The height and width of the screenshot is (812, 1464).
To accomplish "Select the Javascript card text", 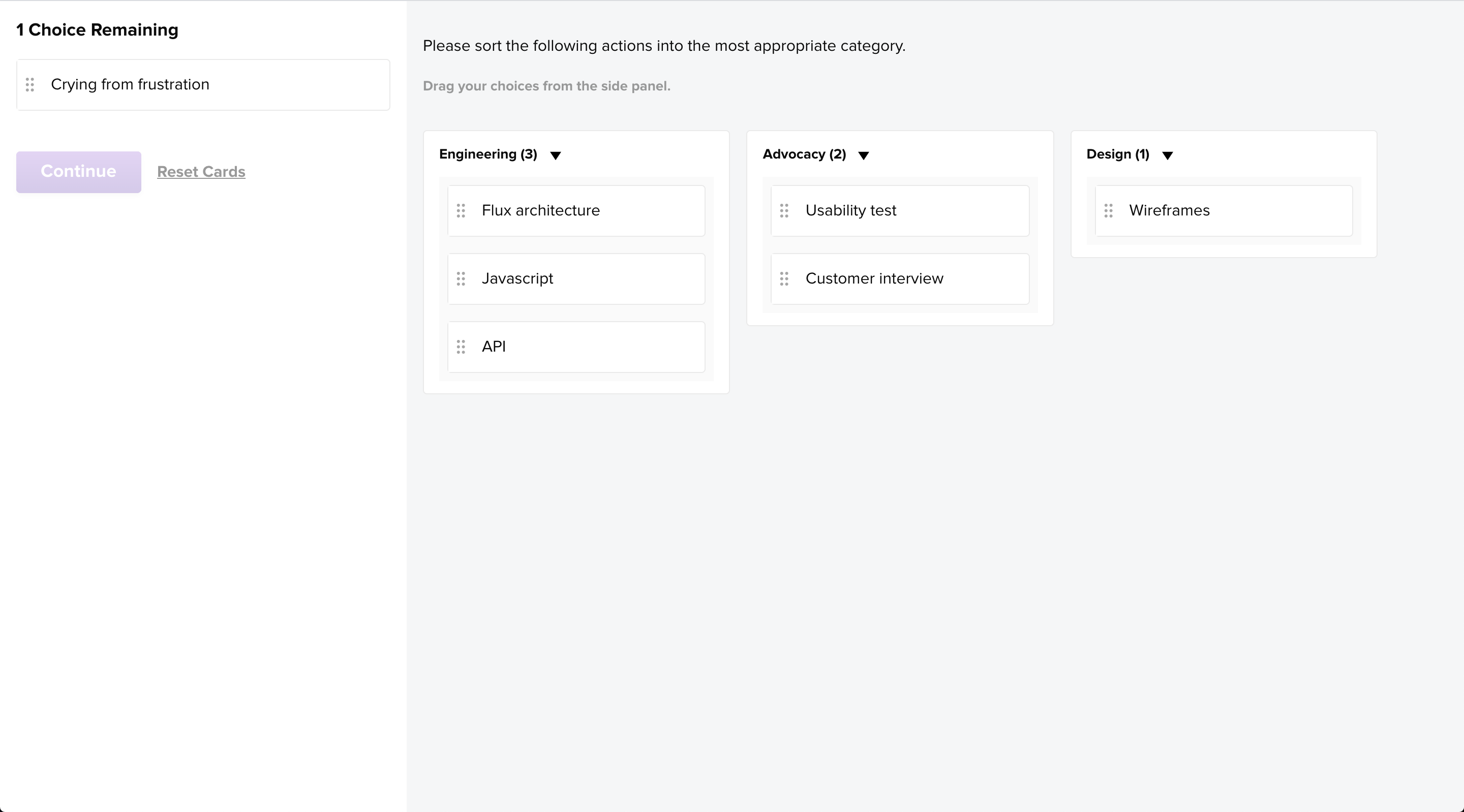I will pyautogui.click(x=517, y=279).
